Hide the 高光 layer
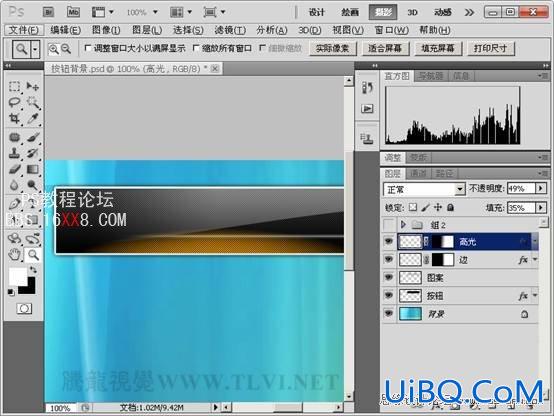The image size is (554, 416). [x=389, y=241]
